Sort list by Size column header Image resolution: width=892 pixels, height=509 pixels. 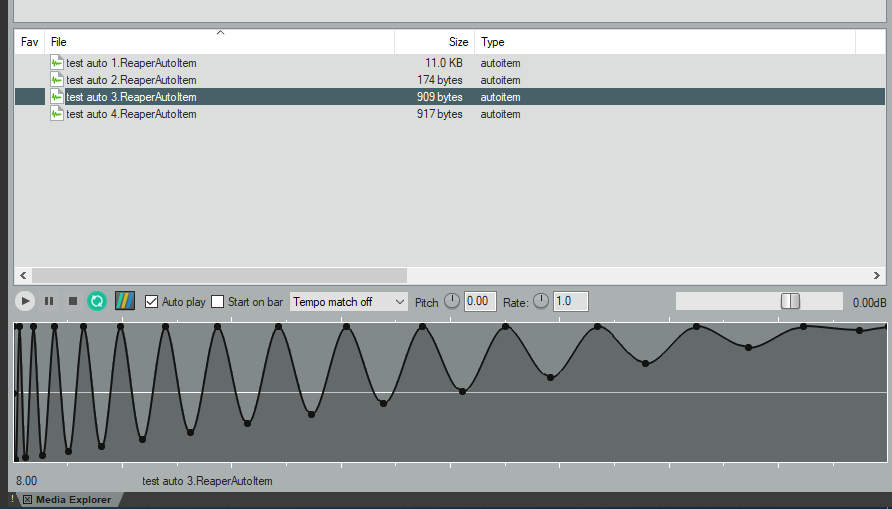(x=435, y=42)
